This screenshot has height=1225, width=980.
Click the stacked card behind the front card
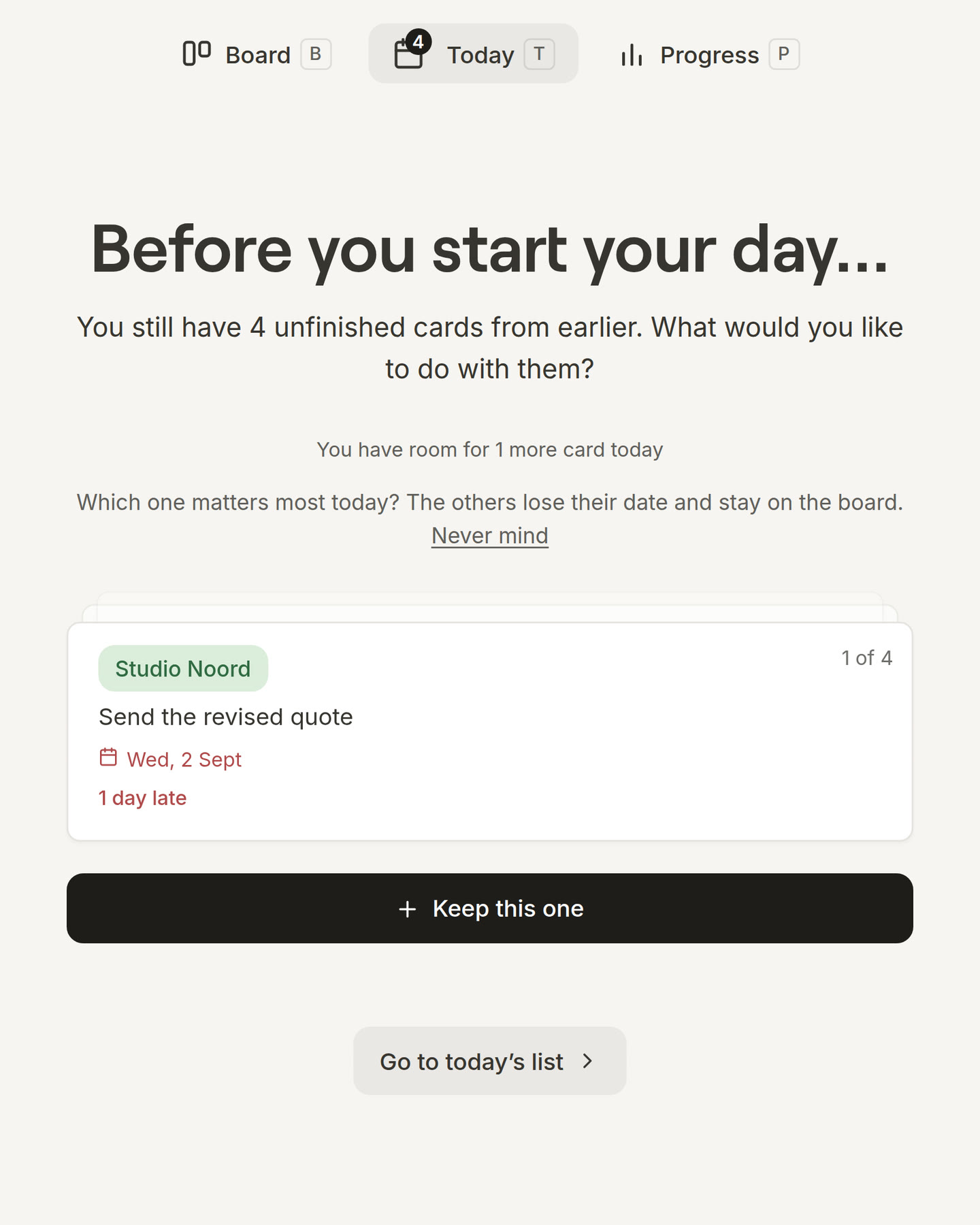coord(490,613)
